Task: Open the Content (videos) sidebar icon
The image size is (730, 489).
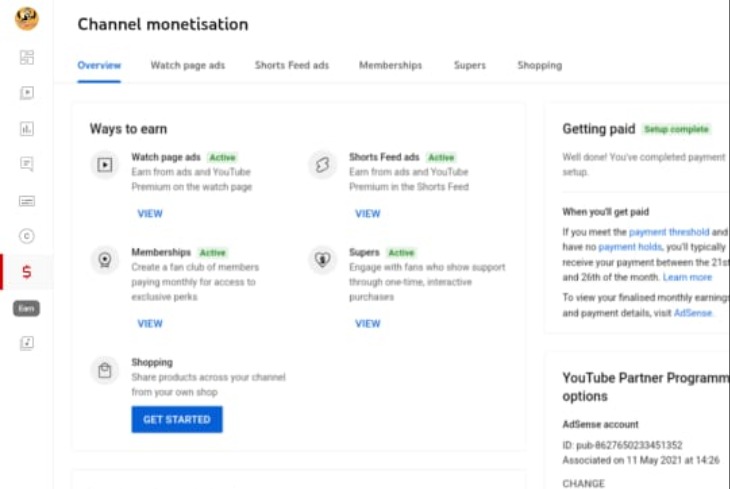Action: click(x=27, y=93)
